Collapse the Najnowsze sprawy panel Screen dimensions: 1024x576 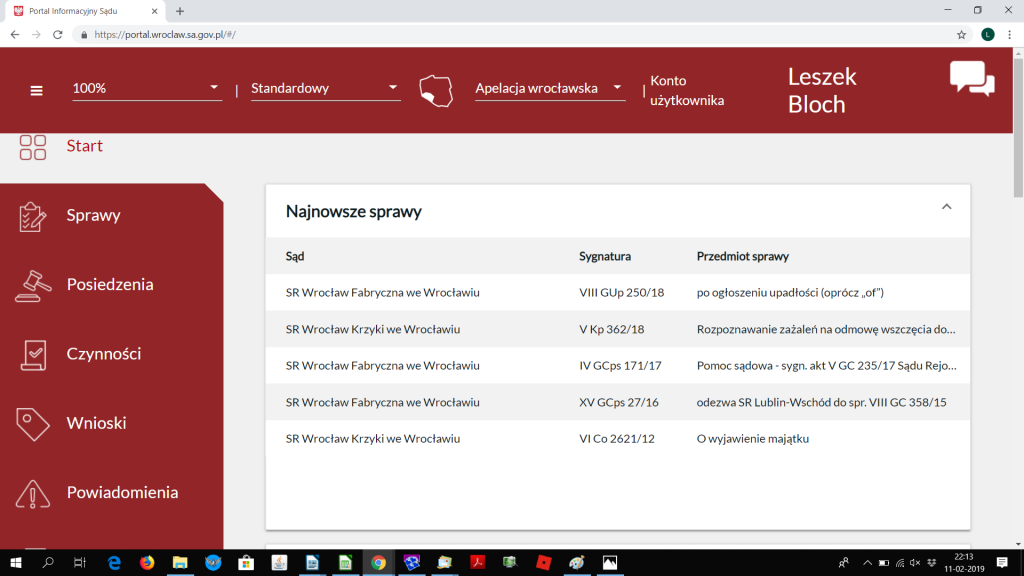[946, 207]
